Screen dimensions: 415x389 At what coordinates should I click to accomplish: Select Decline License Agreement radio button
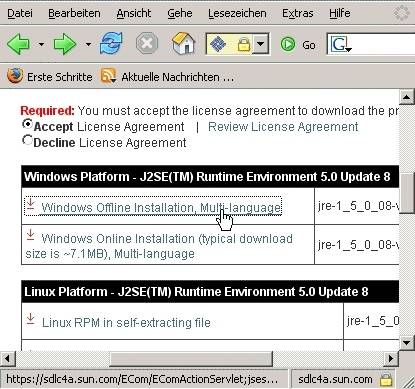[27, 140]
